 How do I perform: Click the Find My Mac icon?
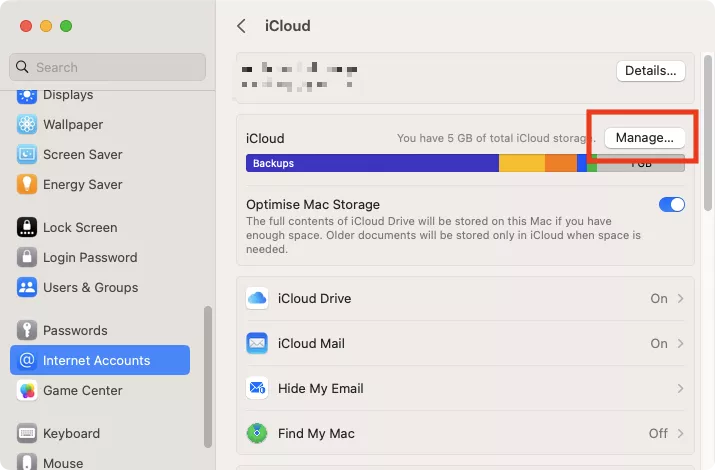[257, 433]
